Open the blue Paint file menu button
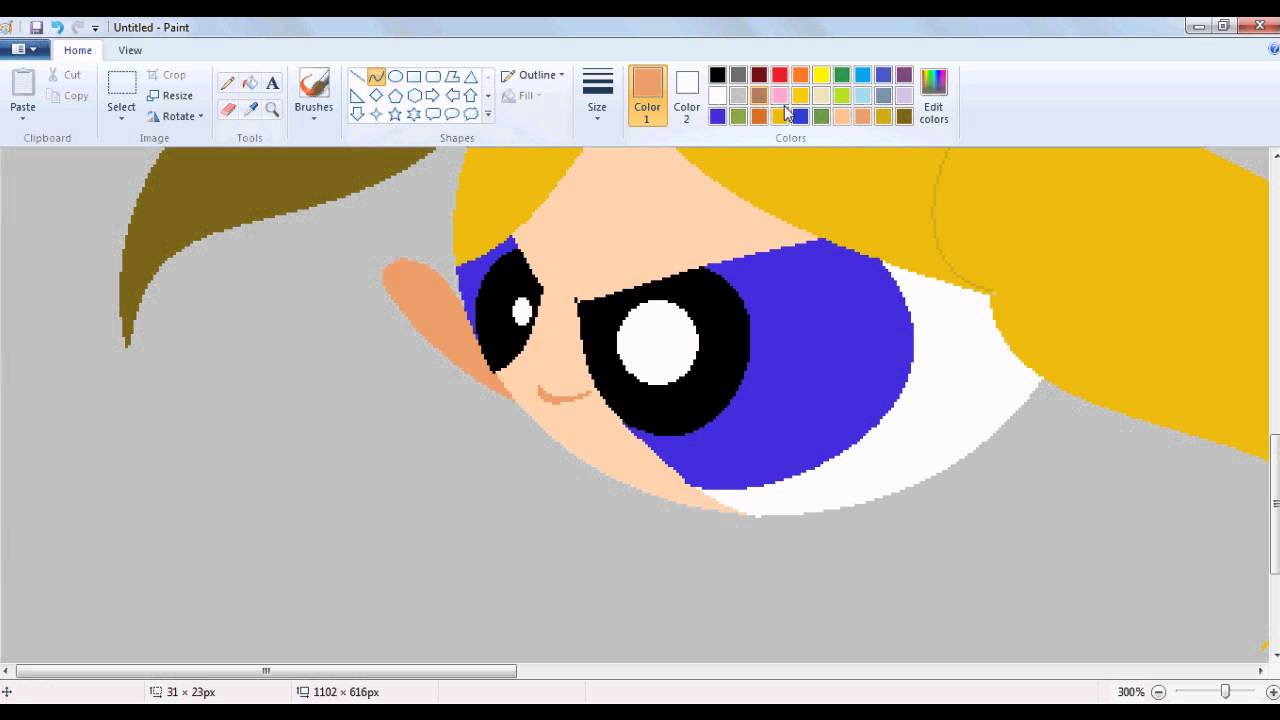Screen dimensions: 1280x720 (x=25, y=49)
